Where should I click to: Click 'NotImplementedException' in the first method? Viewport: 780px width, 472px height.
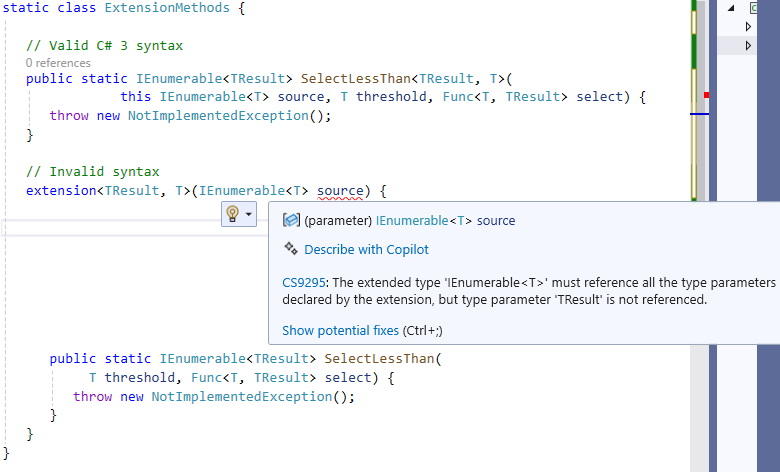(x=218, y=116)
